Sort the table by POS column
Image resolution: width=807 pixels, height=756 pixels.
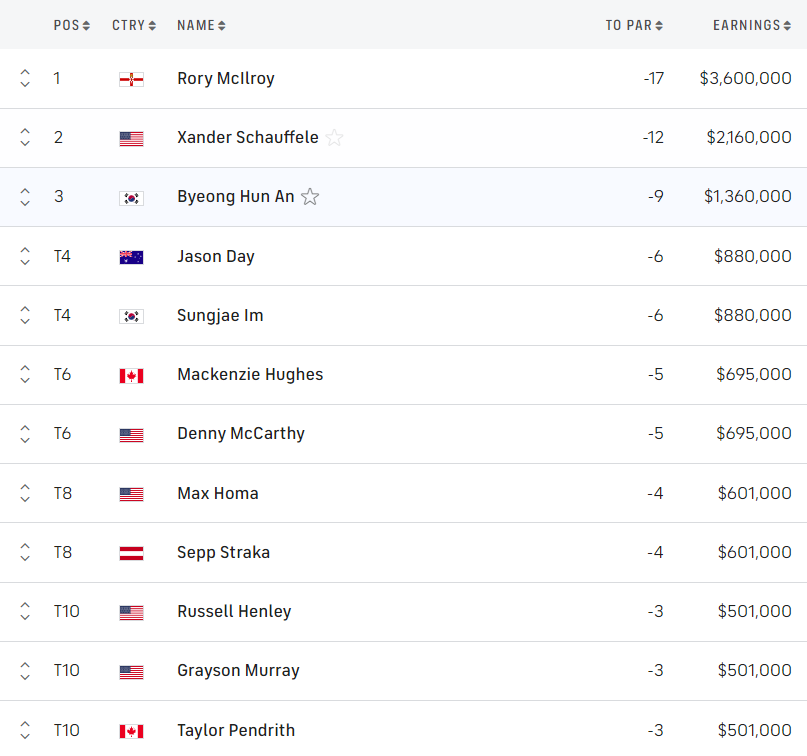[72, 25]
